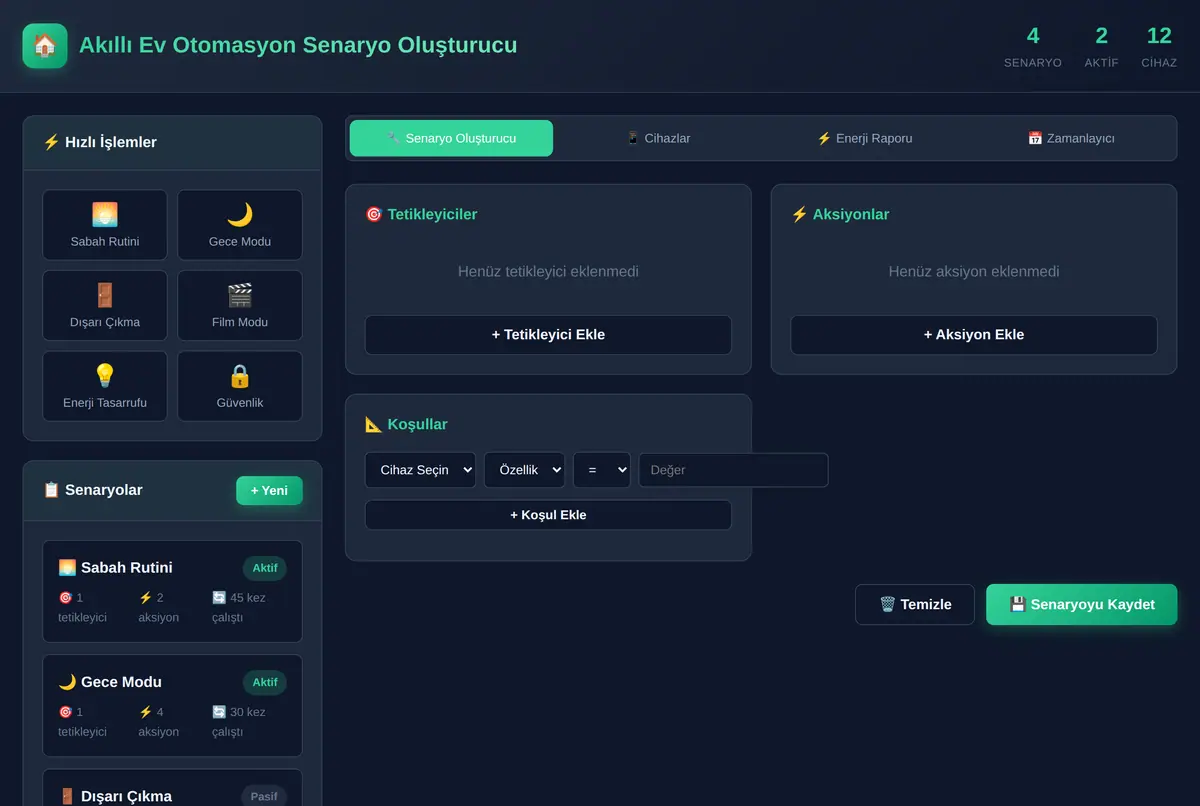
Task: Open the Cihaz Seçin dropdown
Action: 420,470
